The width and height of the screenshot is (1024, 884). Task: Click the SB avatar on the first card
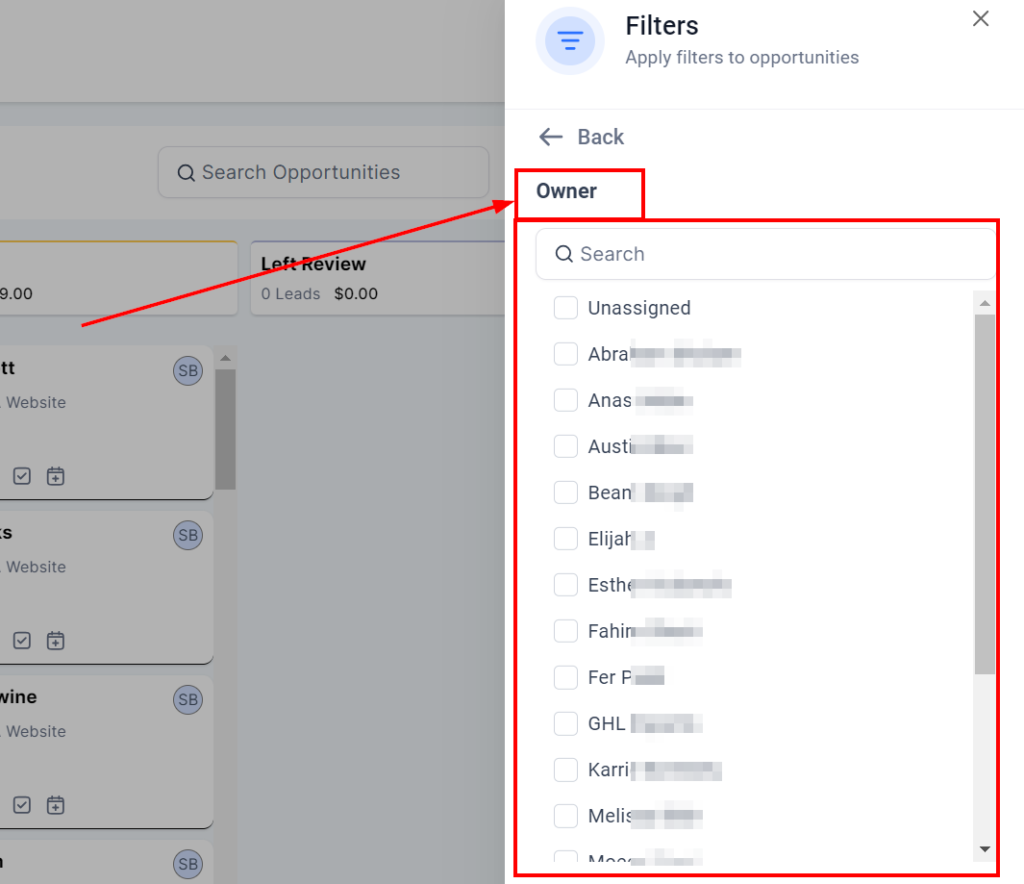[188, 372]
